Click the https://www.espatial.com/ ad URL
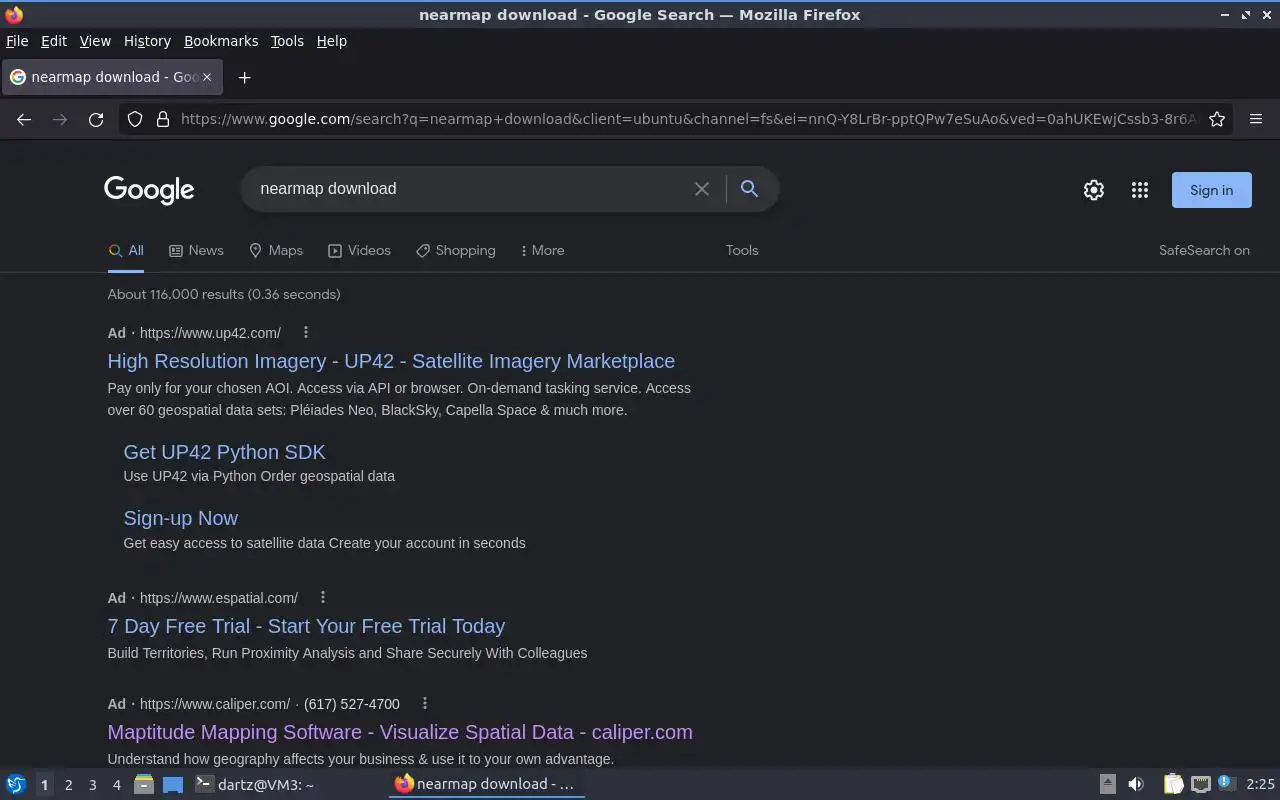The image size is (1280, 800). [219, 598]
